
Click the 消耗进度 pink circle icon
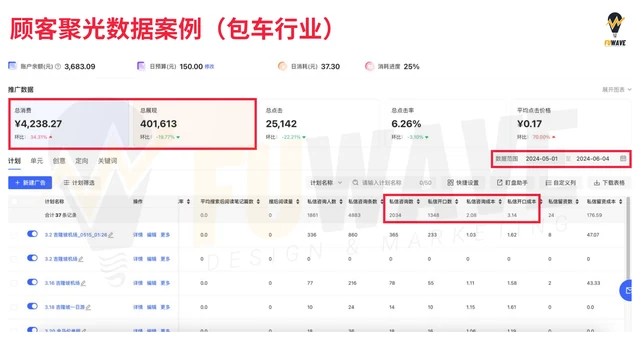[369, 66]
